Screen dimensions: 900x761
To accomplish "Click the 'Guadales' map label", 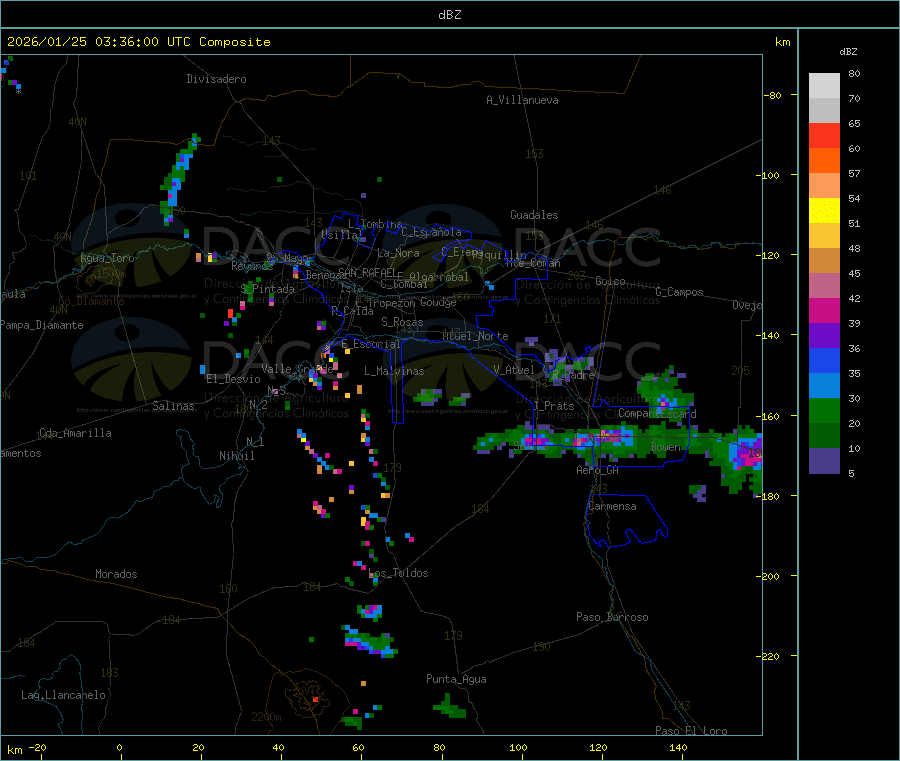I will [x=534, y=215].
